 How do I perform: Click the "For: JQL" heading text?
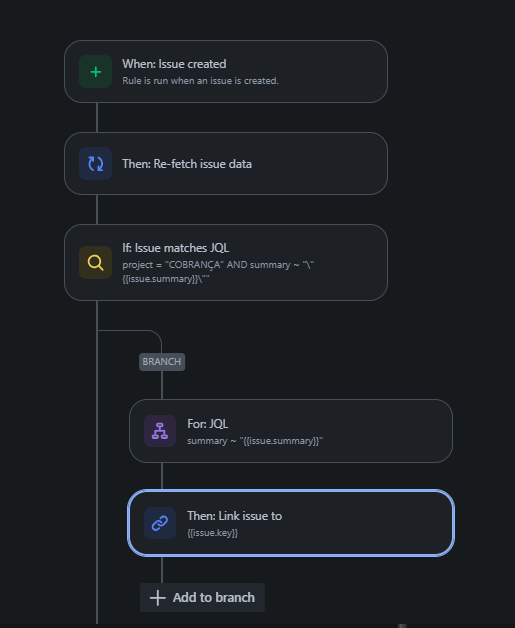[x=207, y=424]
